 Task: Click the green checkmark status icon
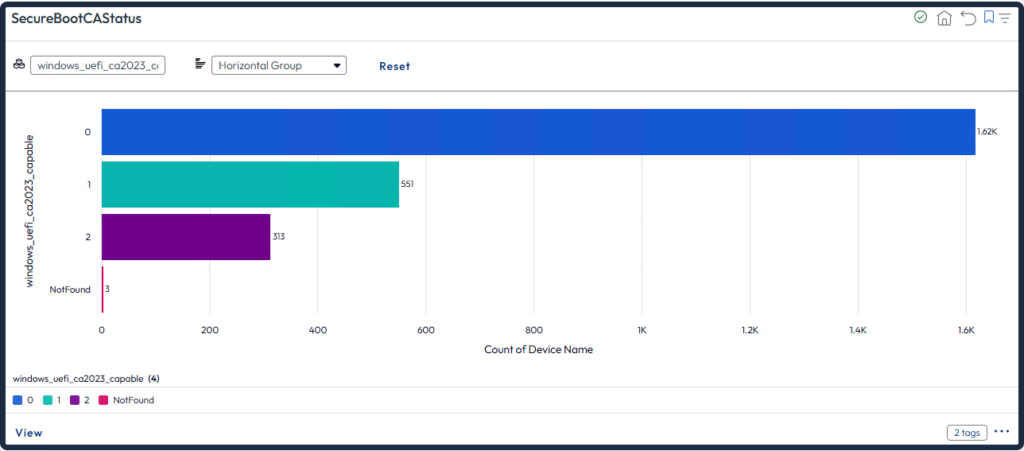(x=920, y=18)
